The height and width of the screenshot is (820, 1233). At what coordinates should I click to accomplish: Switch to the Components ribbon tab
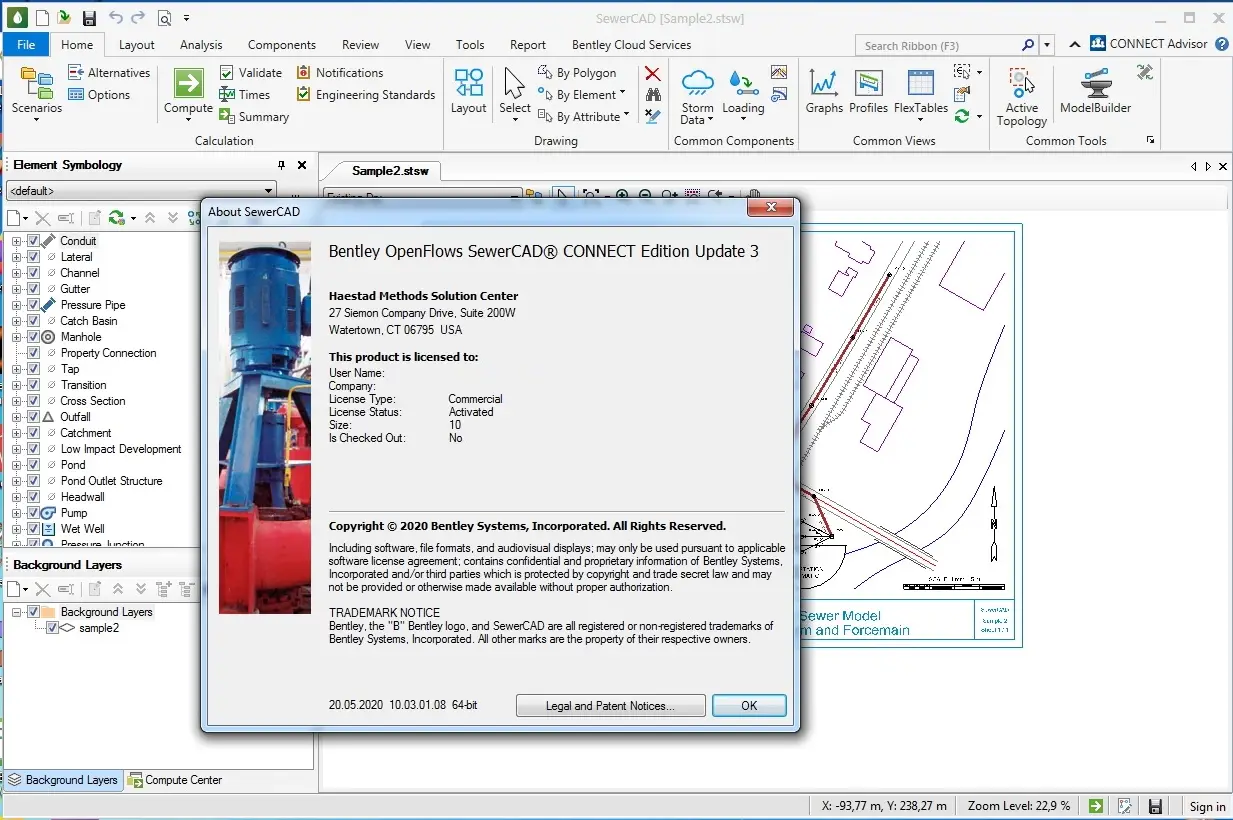(282, 44)
